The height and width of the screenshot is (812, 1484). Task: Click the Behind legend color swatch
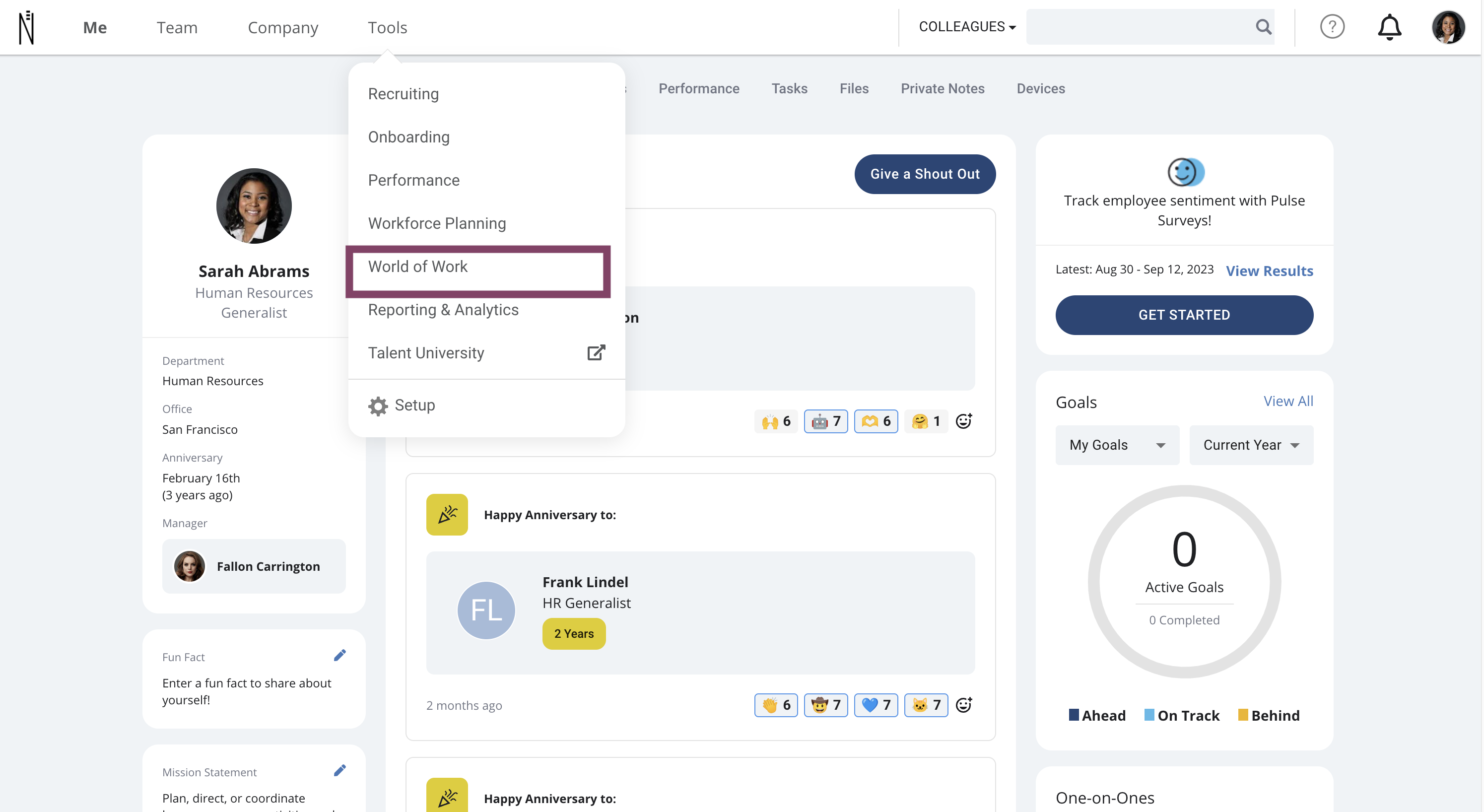(x=1243, y=715)
